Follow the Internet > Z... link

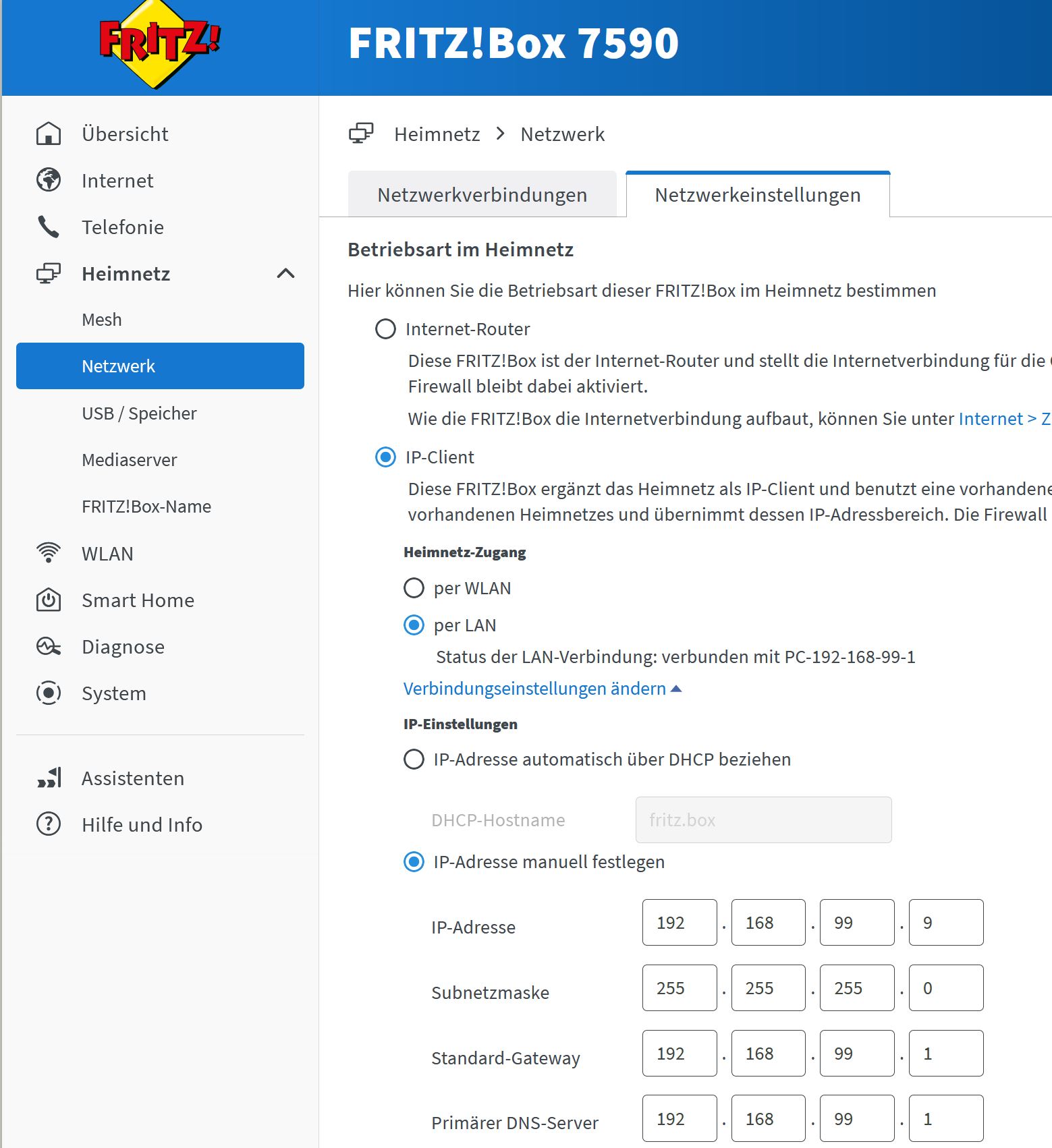(1005, 419)
